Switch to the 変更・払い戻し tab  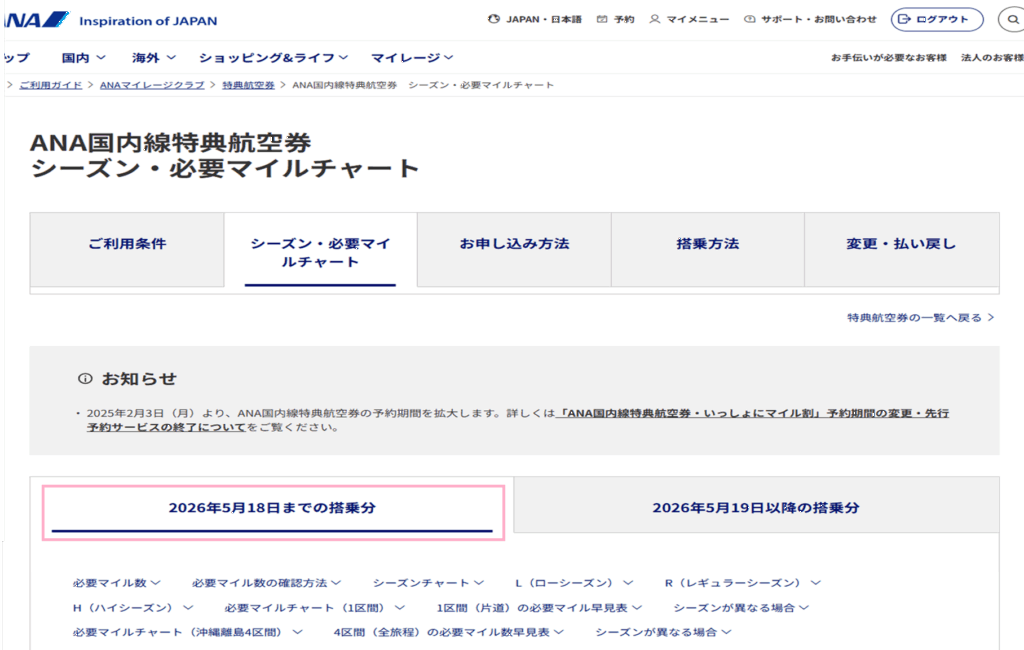901,250
